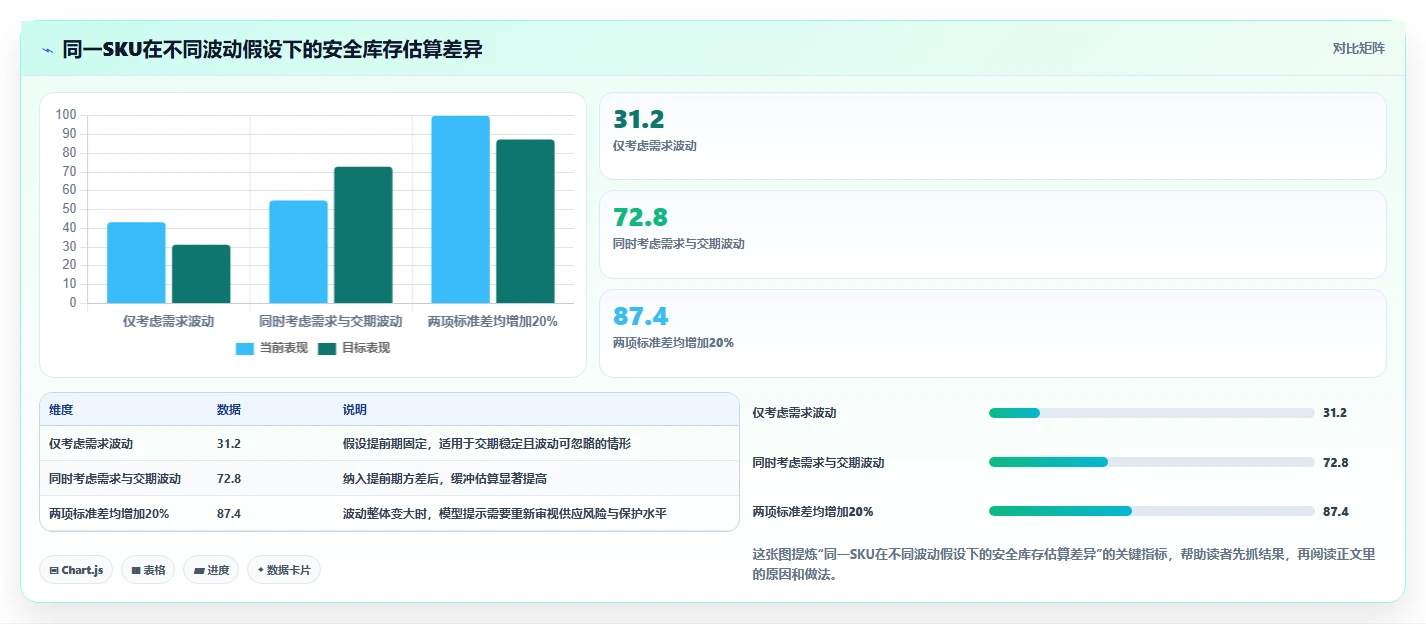Click the lightning icon beside the title
1426x624 pixels.
(x=47, y=49)
